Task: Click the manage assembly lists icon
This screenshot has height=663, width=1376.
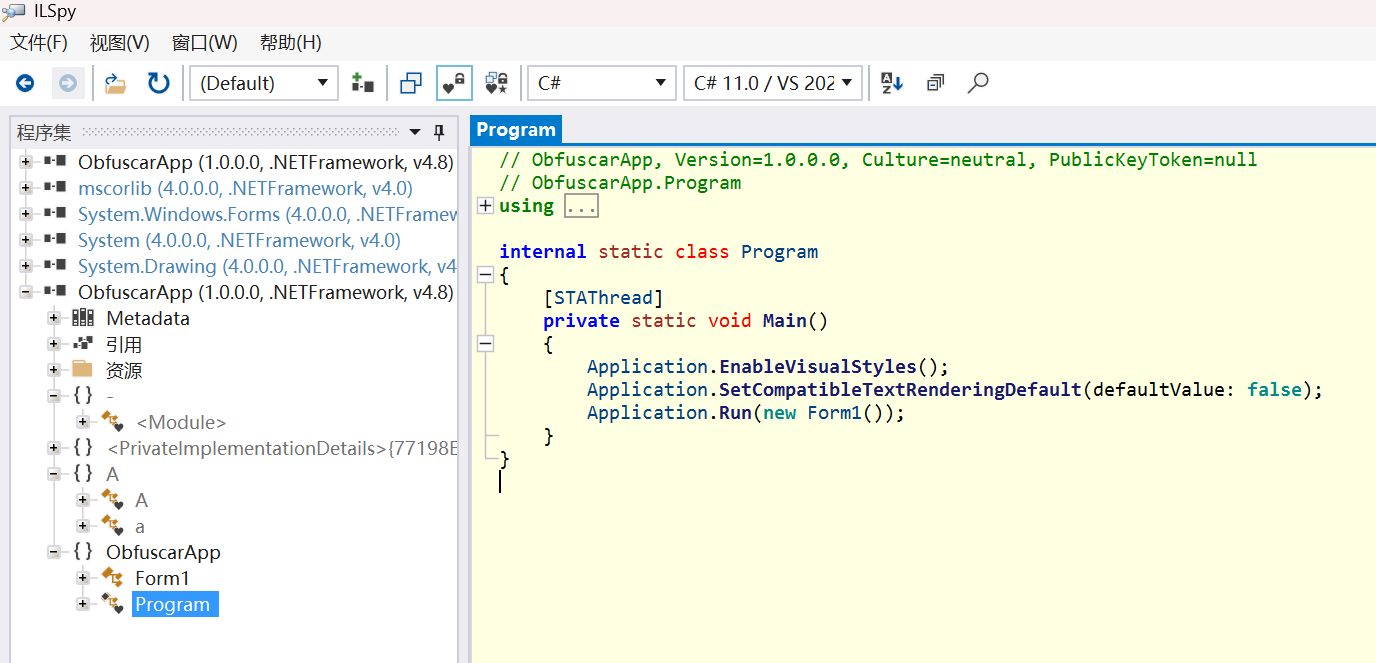Action: click(x=362, y=83)
